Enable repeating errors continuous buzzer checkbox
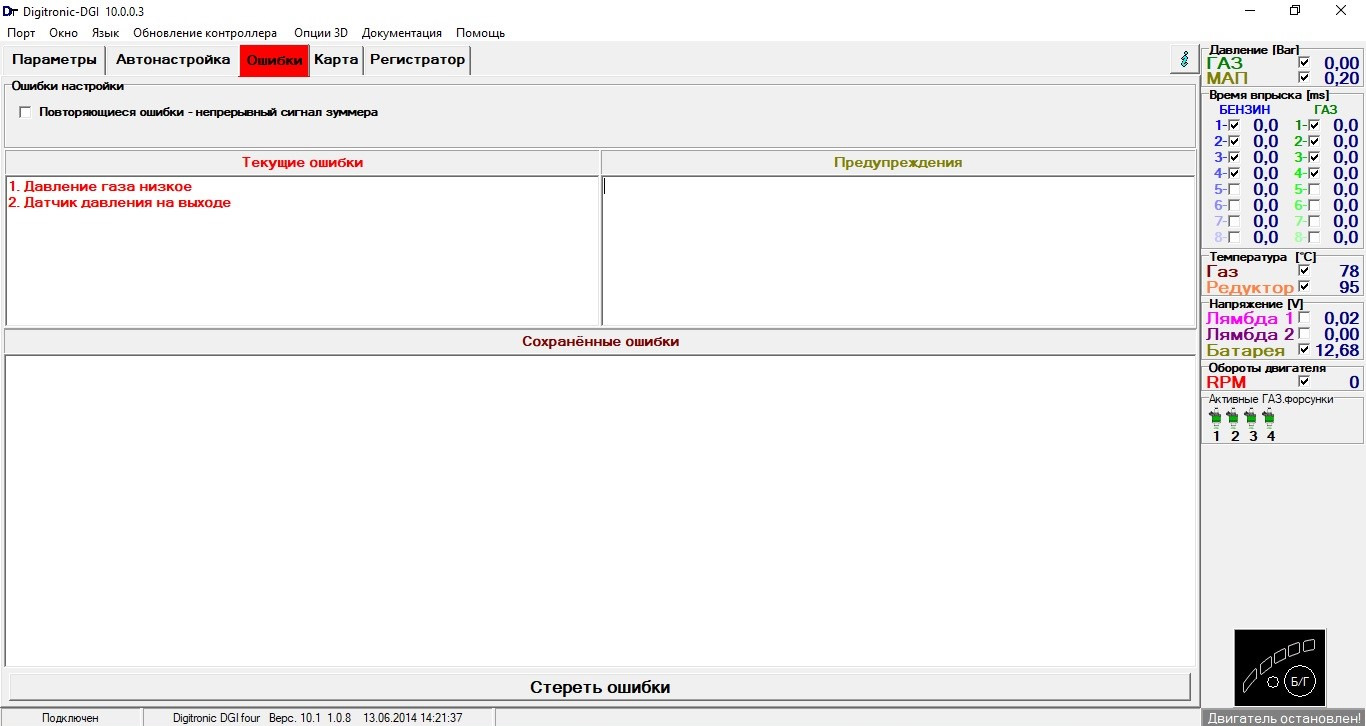The width and height of the screenshot is (1366, 726). pos(25,112)
